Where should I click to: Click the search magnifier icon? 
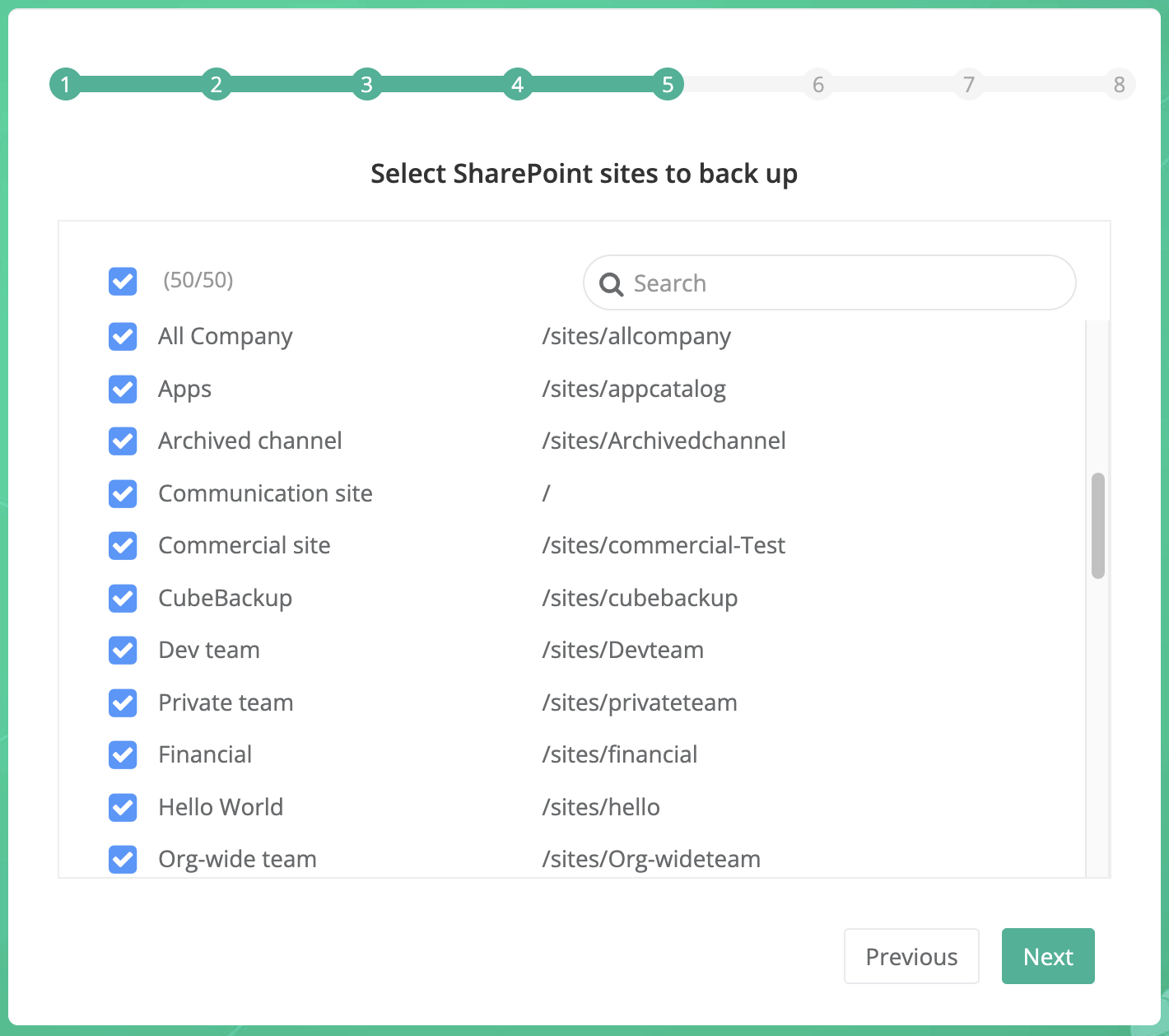click(610, 284)
